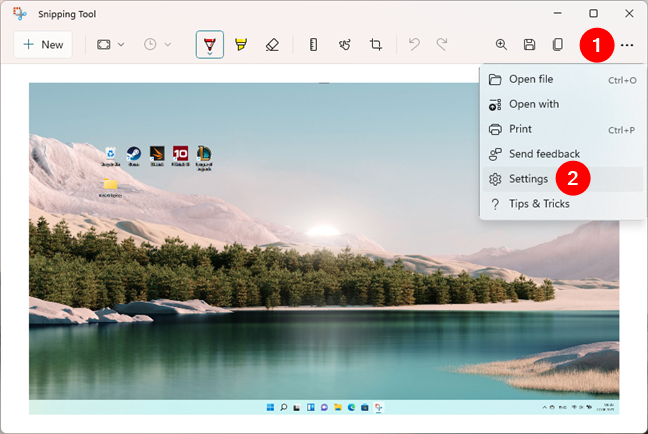Save the snip with floppy icon
This screenshot has height=434, width=648.
coord(530,45)
